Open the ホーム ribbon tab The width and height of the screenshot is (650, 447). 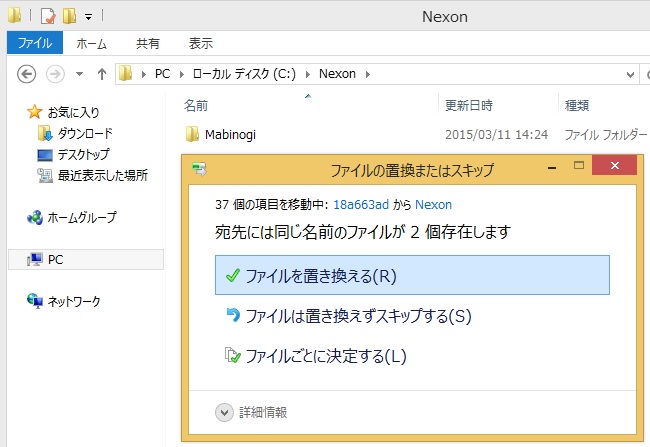[92, 43]
